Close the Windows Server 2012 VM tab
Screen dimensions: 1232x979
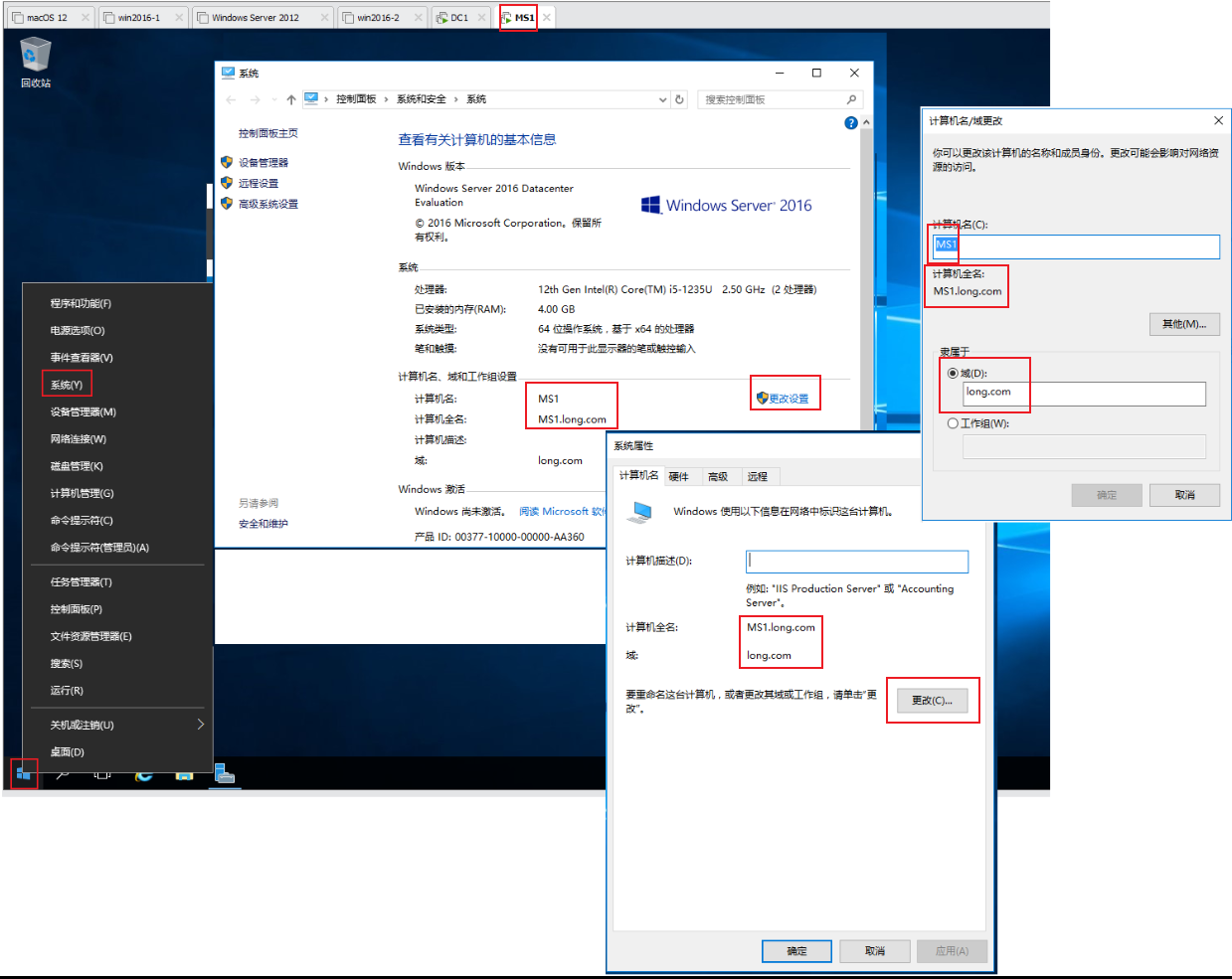tap(324, 17)
